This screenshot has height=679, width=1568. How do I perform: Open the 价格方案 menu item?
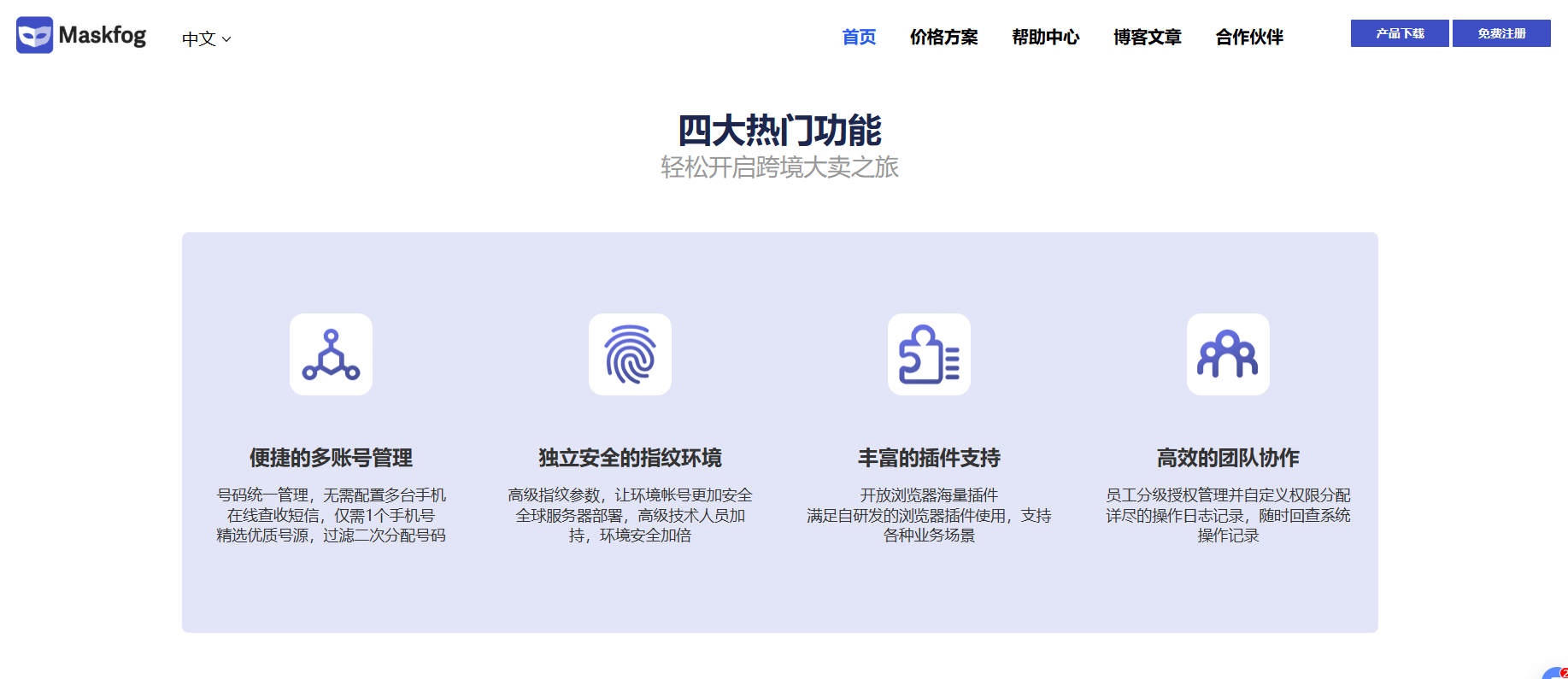[943, 37]
